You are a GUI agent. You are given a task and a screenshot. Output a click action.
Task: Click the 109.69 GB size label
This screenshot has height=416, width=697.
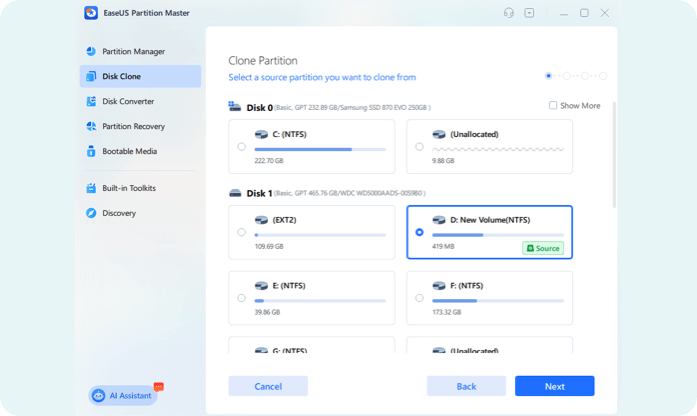(x=269, y=247)
